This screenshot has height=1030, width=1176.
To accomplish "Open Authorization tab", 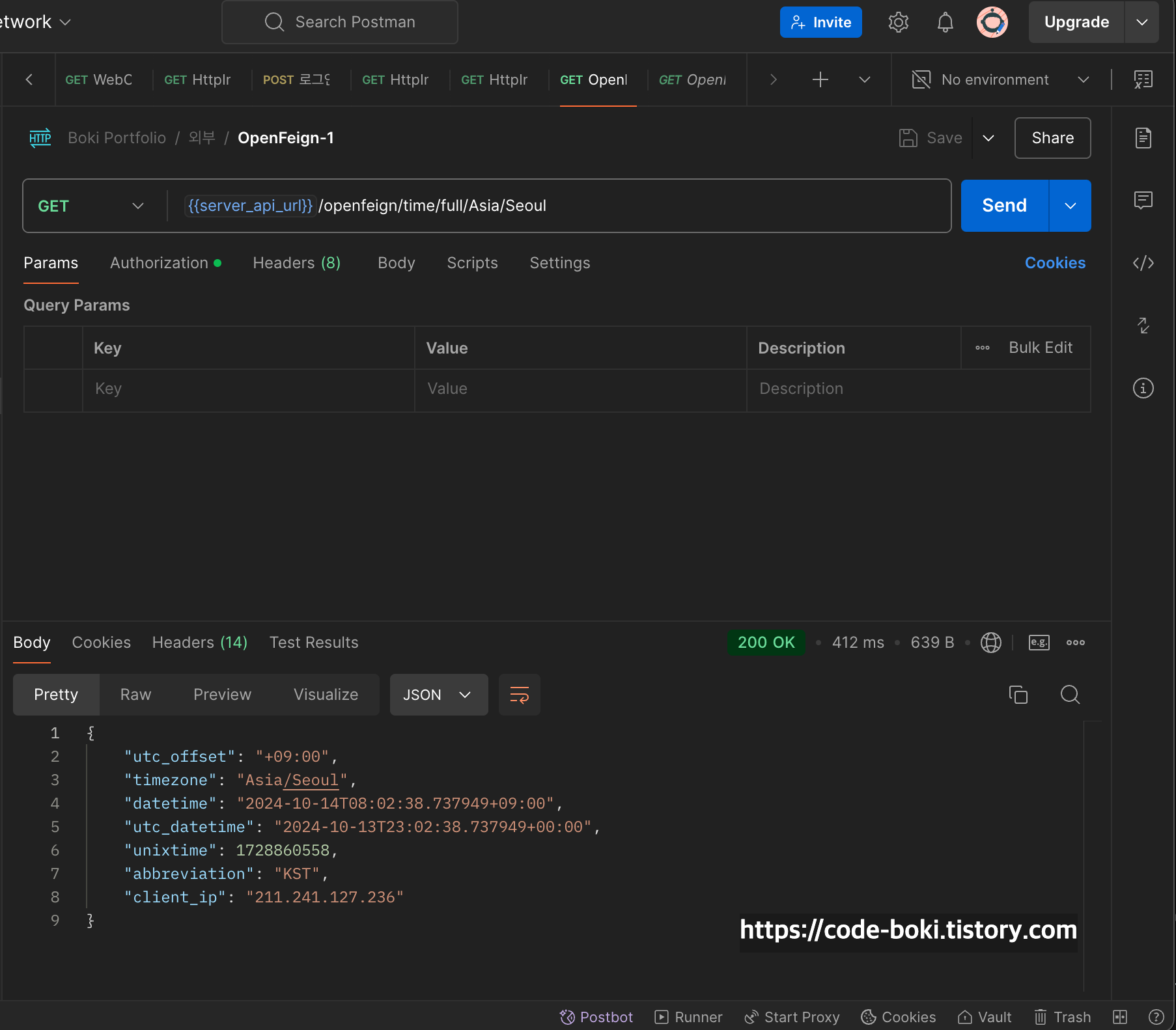I will click(x=165, y=263).
